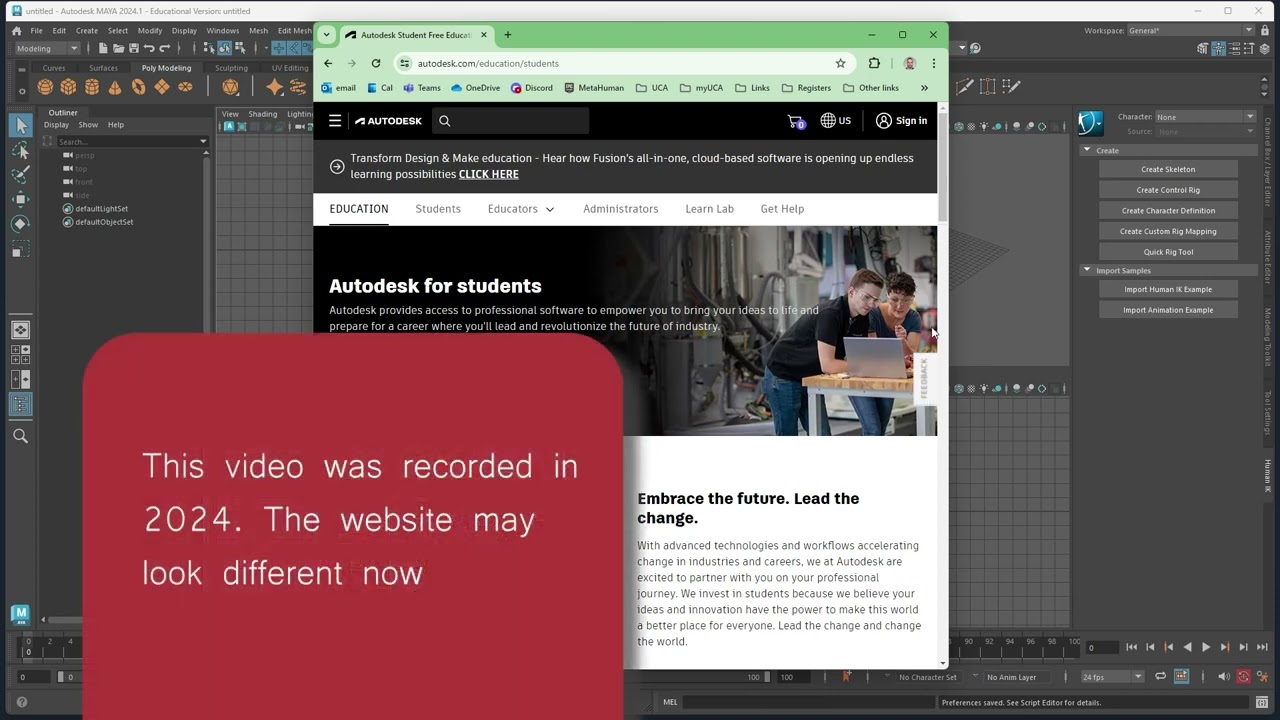Toggle audio mute speaker in Maya
The width and height of the screenshot is (1280, 720).
point(1224,677)
